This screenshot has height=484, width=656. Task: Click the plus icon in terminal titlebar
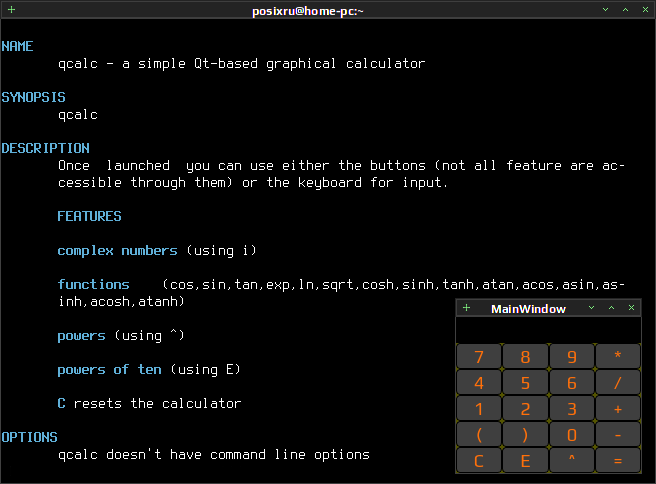tap(12, 9)
